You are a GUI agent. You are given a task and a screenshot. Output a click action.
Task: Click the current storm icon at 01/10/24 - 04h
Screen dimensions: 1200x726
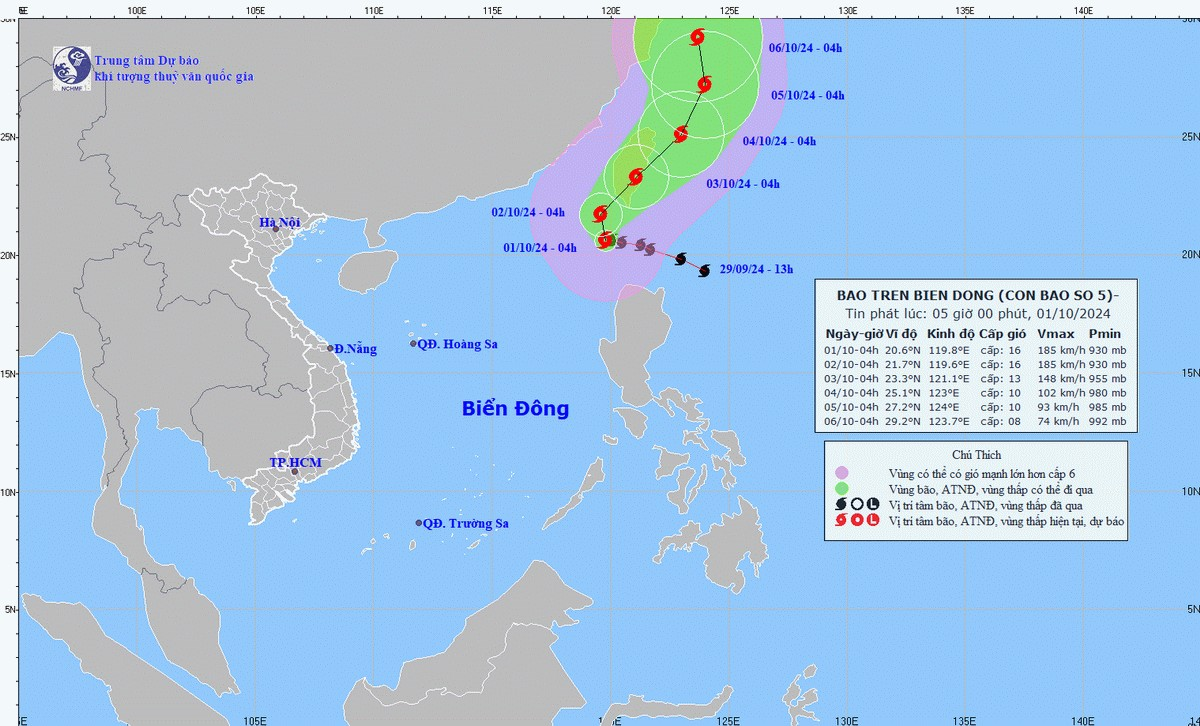[x=604, y=239]
